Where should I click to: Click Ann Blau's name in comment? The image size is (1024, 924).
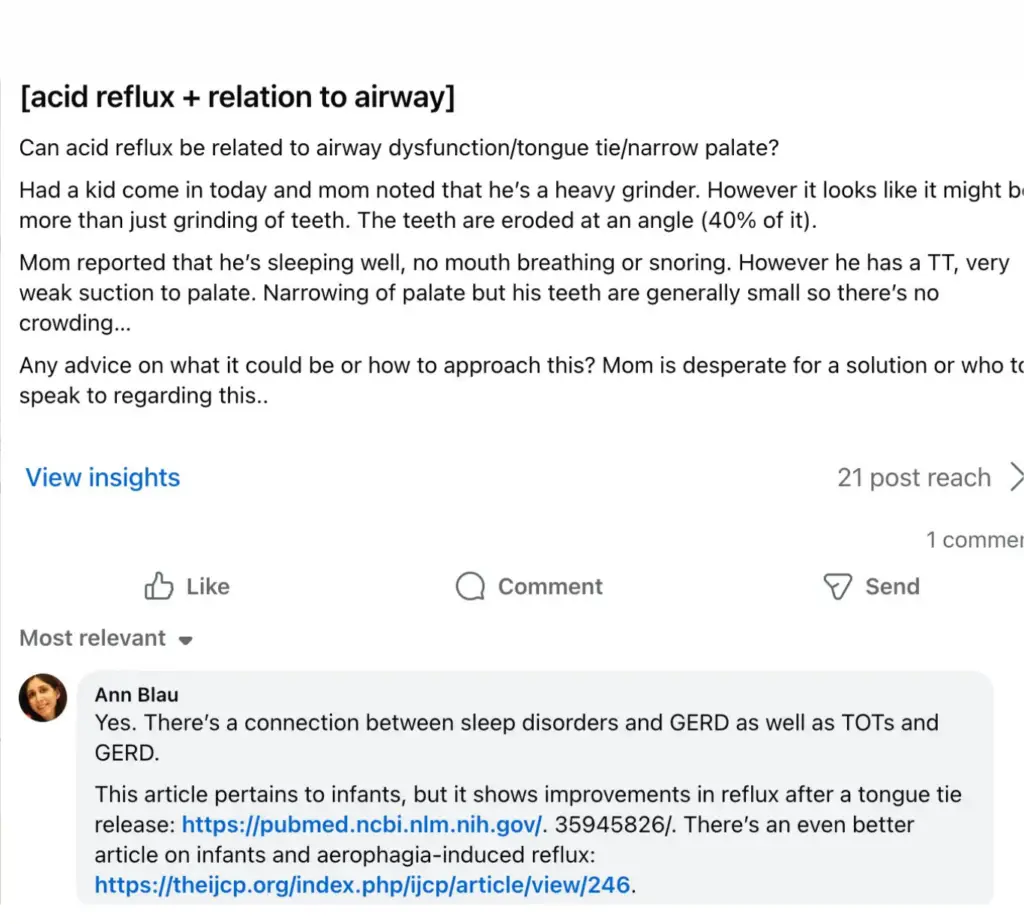136,694
